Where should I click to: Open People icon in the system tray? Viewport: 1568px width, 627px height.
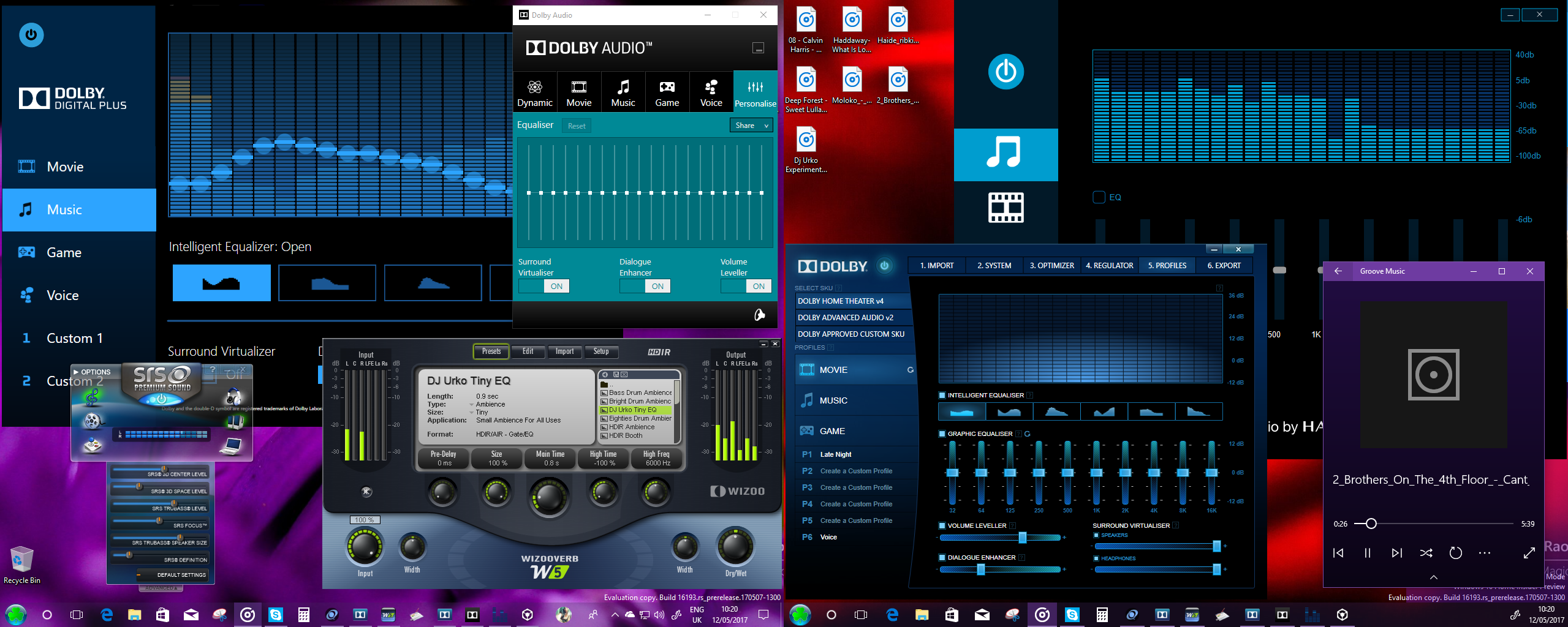pyautogui.click(x=593, y=614)
